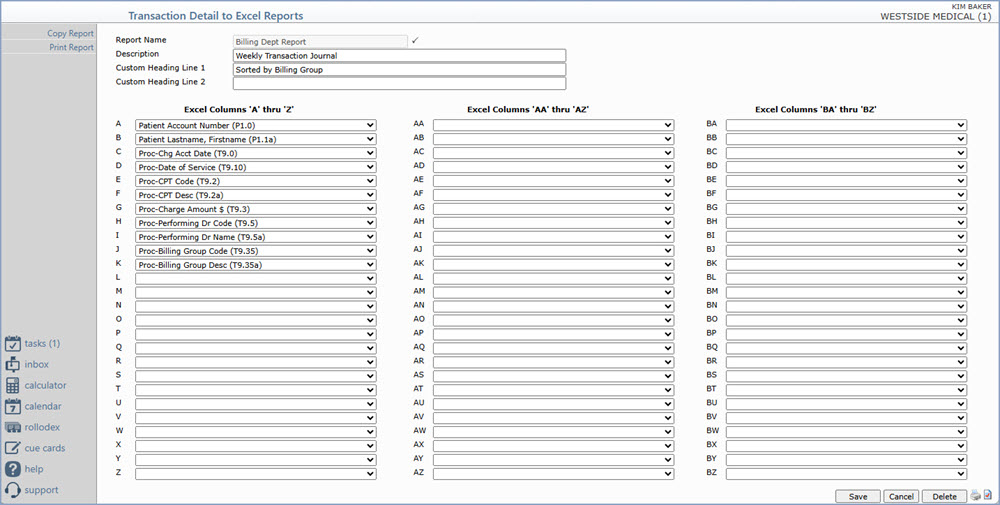This screenshot has width=1000, height=505.
Task: Open column G Proc-Charge Amount dropdown
Action: [255, 209]
